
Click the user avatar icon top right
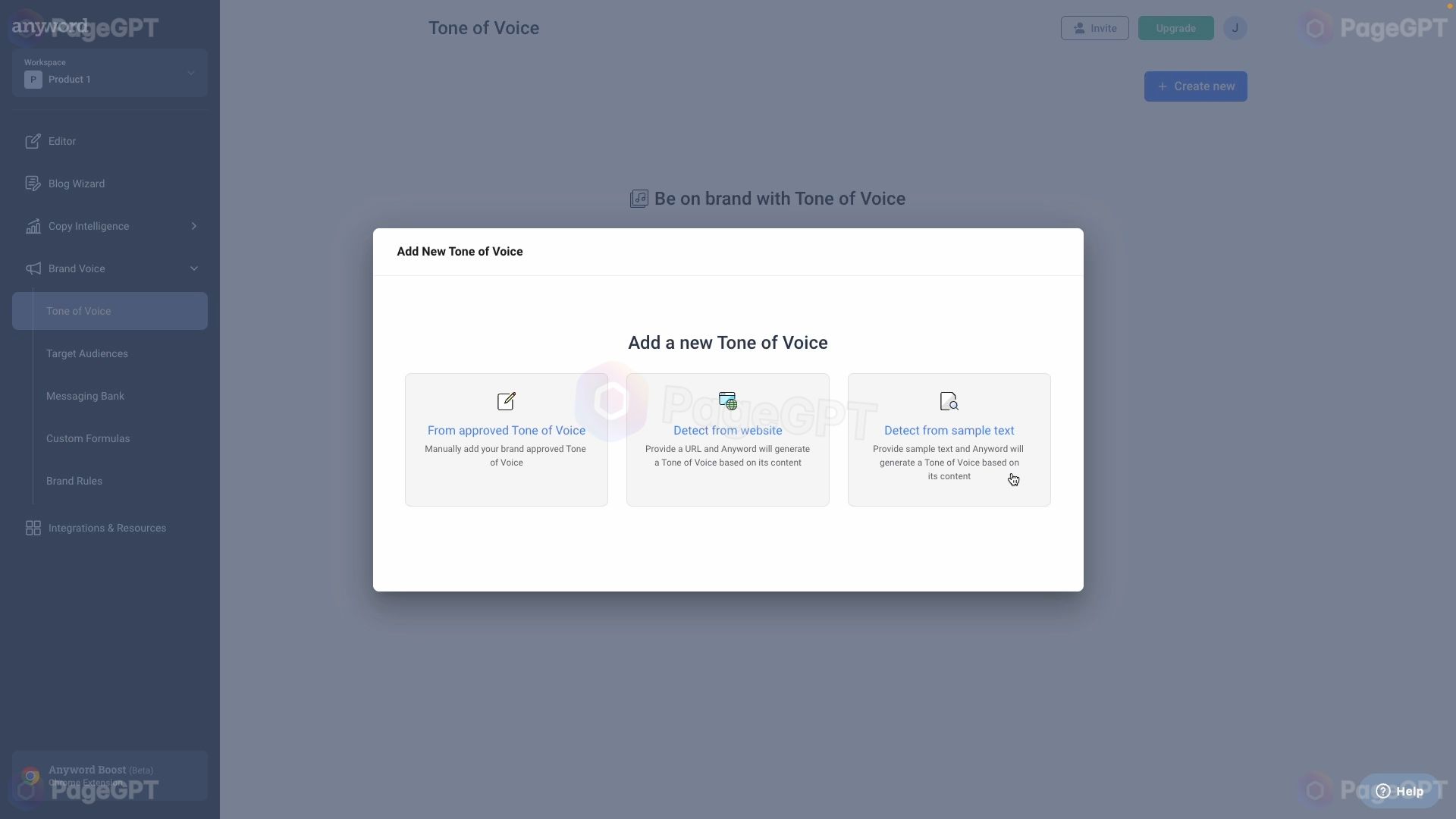coord(1234,28)
